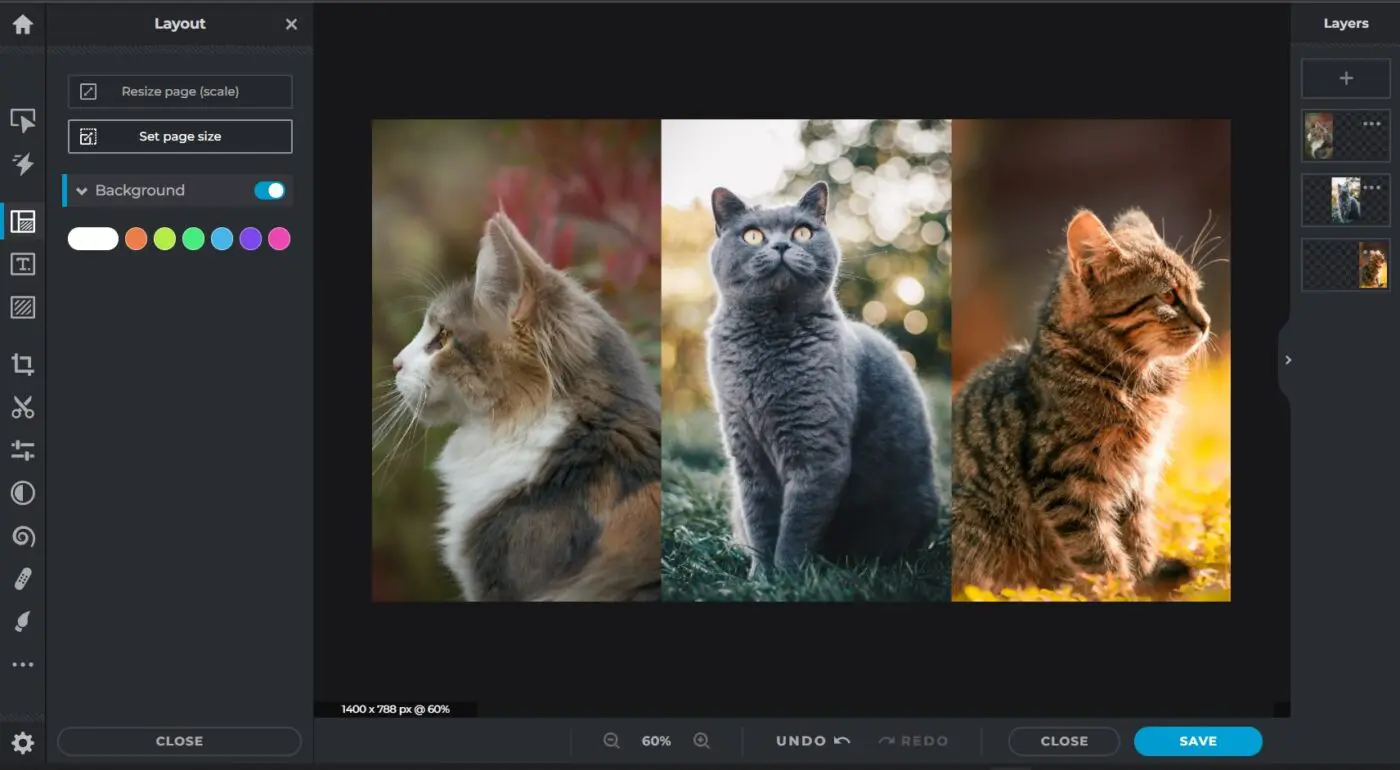Pick the orange background swatch
This screenshot has width=1400, height=770.
[x=136, y=238]
